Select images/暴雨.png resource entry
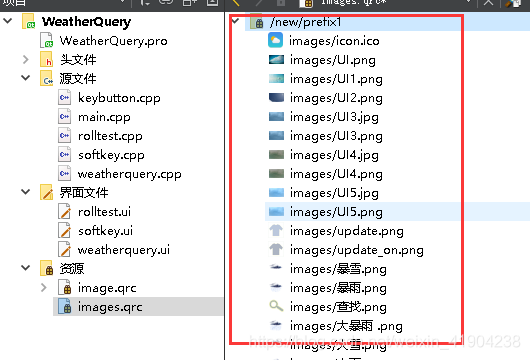 click(338, 288)
